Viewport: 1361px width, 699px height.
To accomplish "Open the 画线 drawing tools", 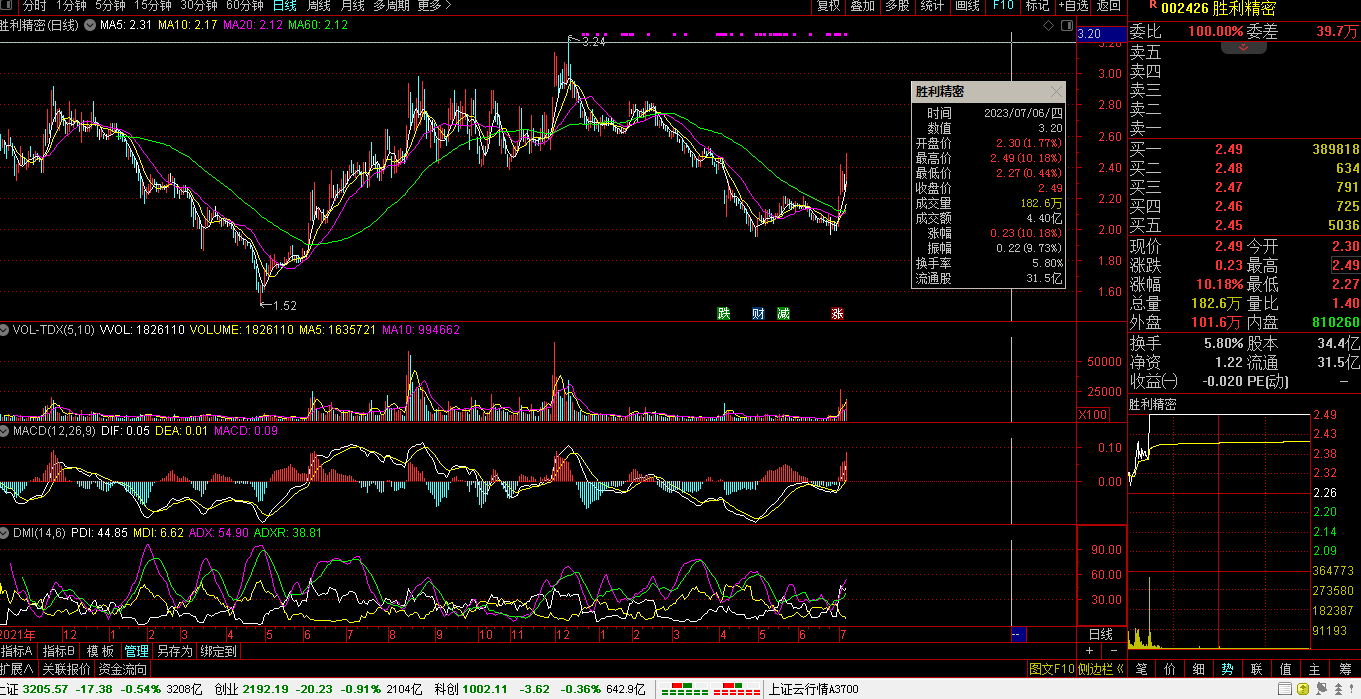I will pos(967,6).
